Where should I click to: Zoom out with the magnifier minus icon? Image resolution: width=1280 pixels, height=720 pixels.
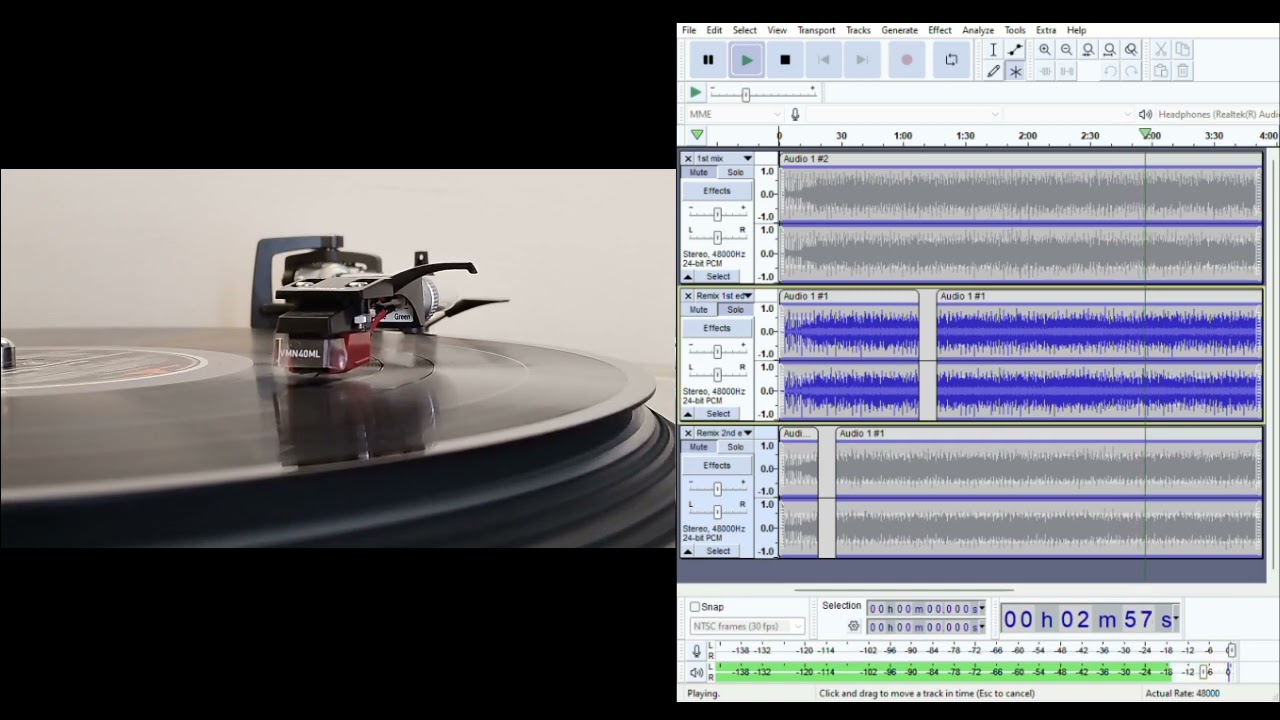tap(1066, 50)
